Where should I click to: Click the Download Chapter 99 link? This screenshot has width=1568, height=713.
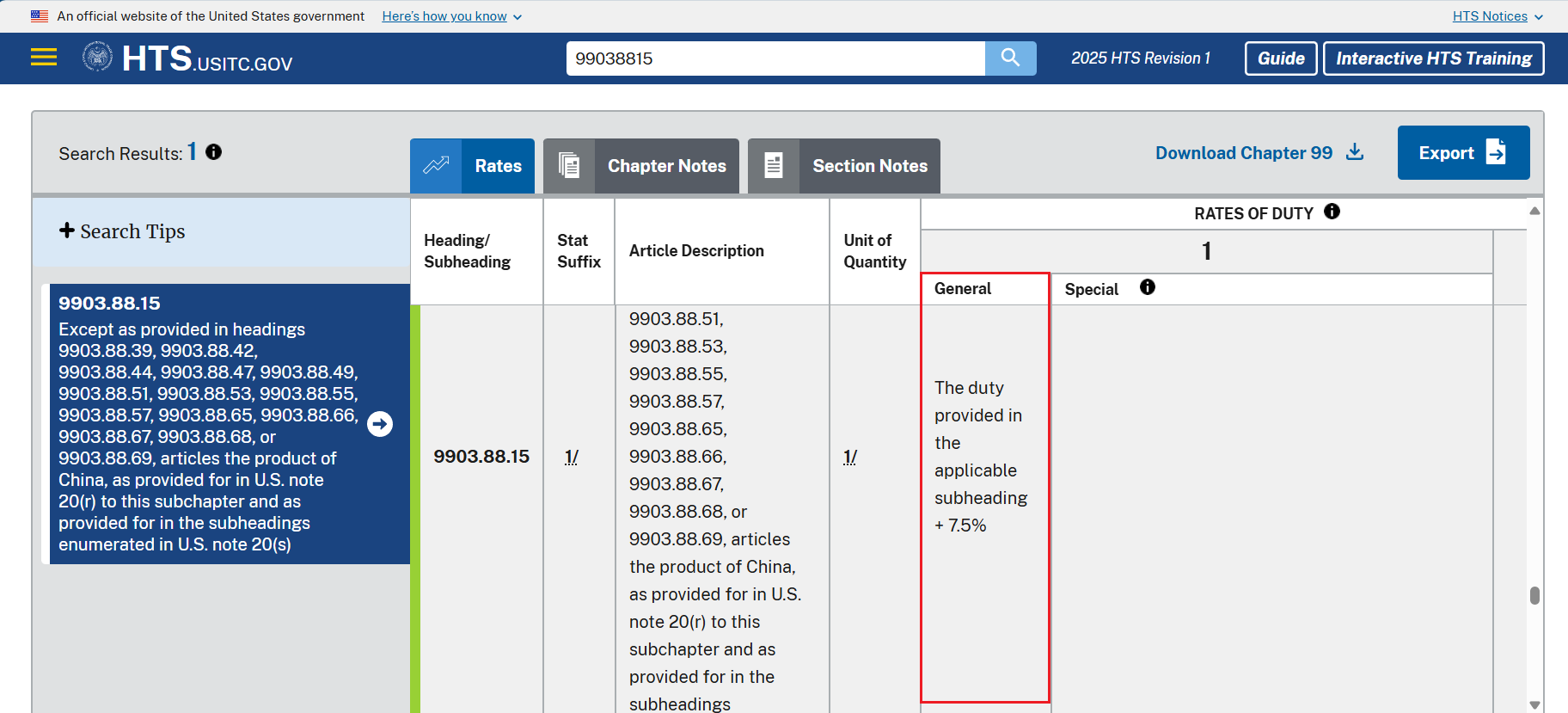pos(1259,153)
